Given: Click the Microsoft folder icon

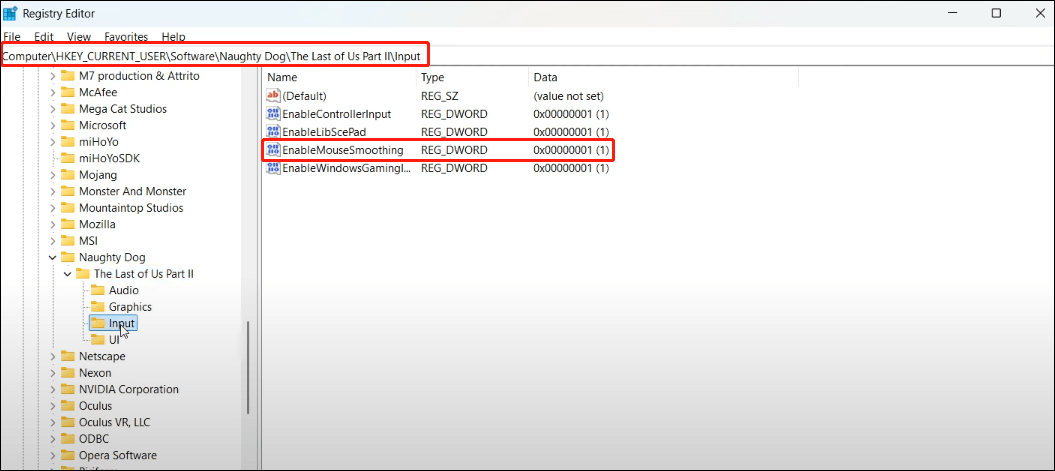Looking at the screenshot, I should pos(67,125).
